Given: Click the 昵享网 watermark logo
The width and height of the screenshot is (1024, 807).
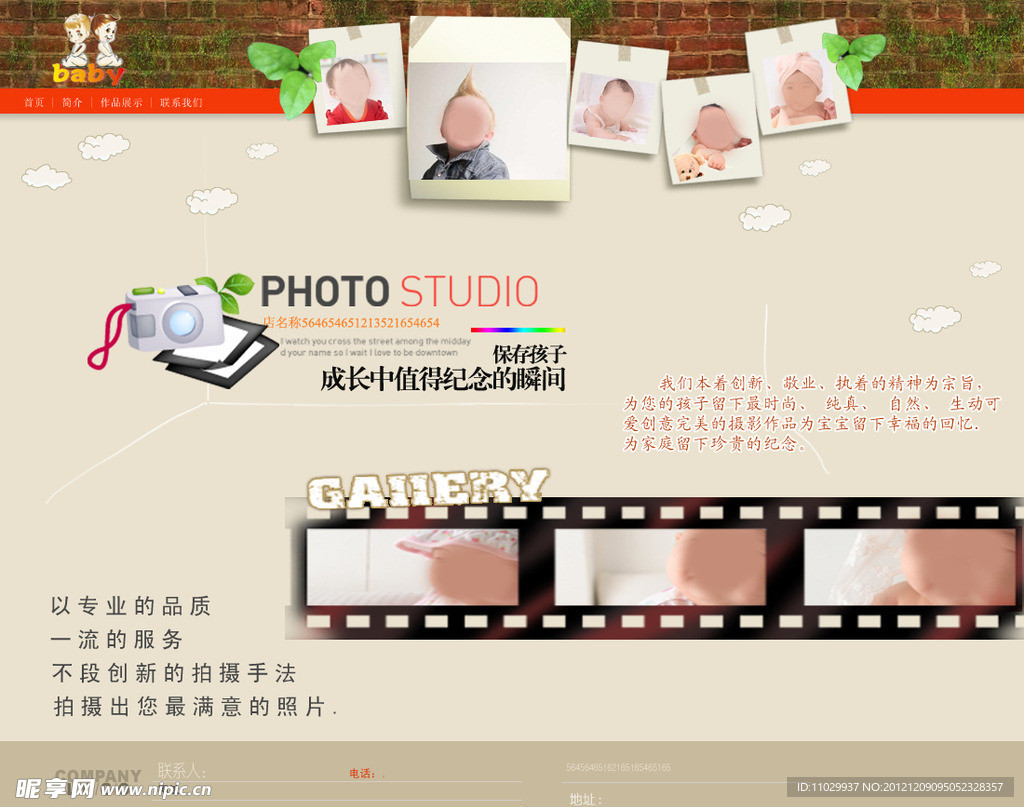Looking at the screenshot, I should point(55,788).
